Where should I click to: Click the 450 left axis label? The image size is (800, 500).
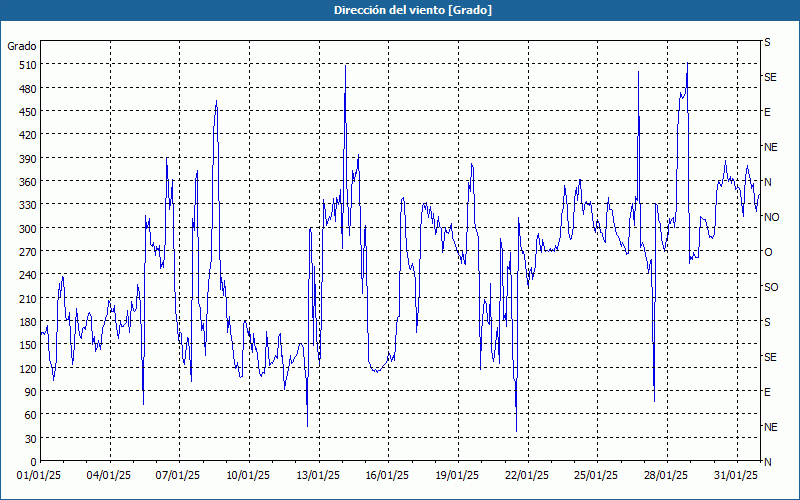point(28,112)
